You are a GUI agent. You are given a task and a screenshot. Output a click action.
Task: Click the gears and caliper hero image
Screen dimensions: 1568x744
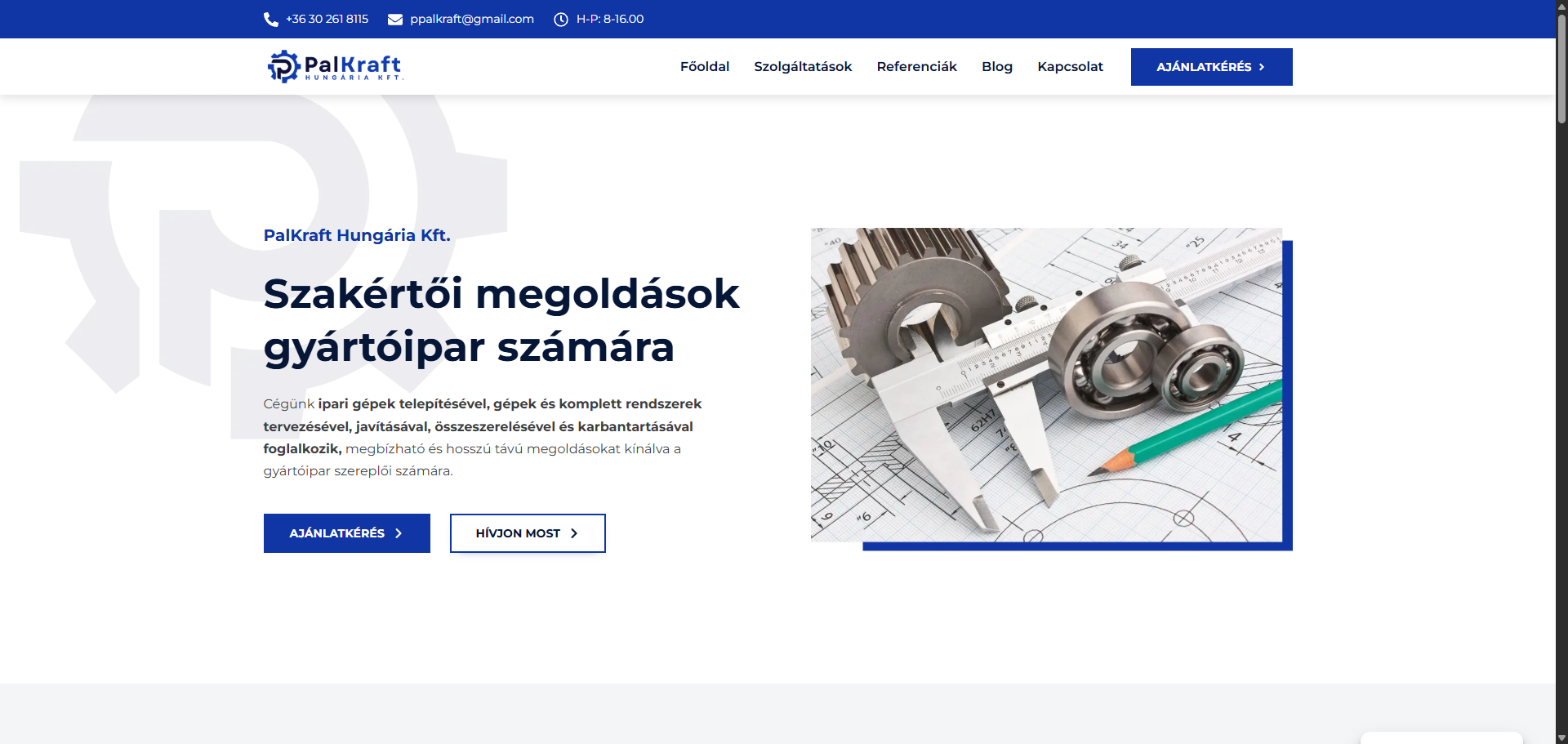pos(1046,385)
